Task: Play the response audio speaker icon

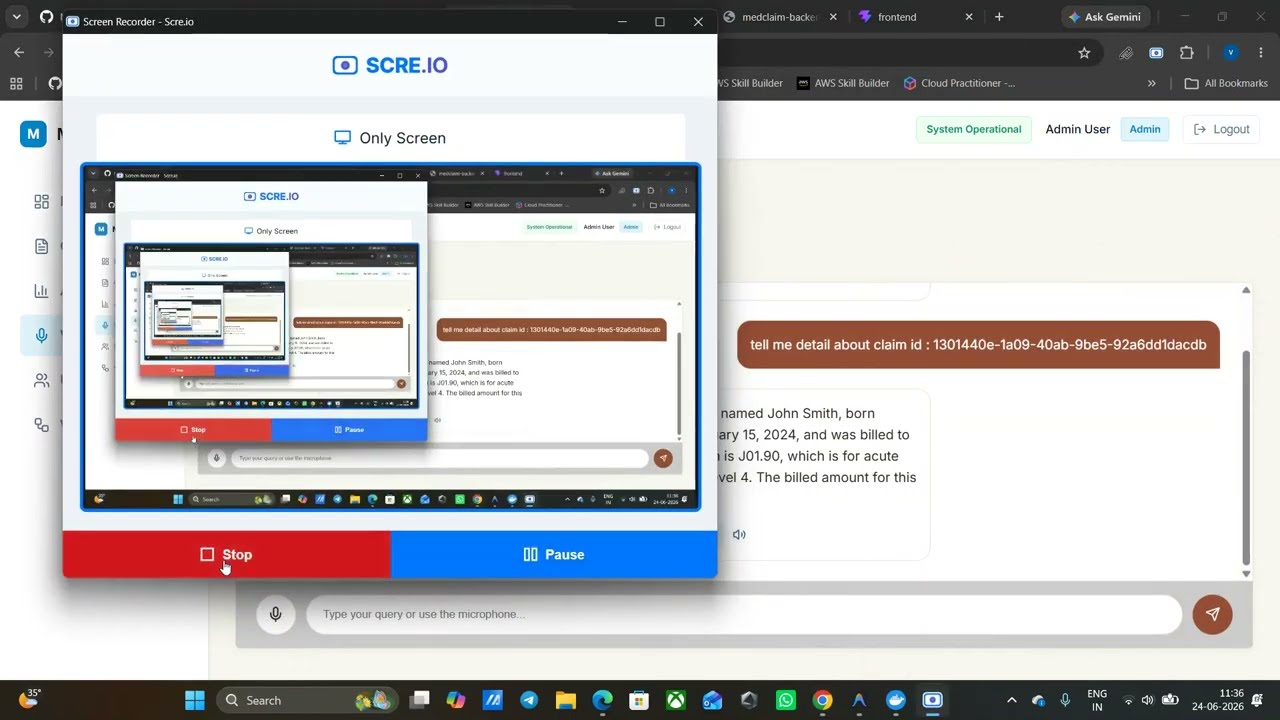Action: pyautogui.click(x=739, y=534)
